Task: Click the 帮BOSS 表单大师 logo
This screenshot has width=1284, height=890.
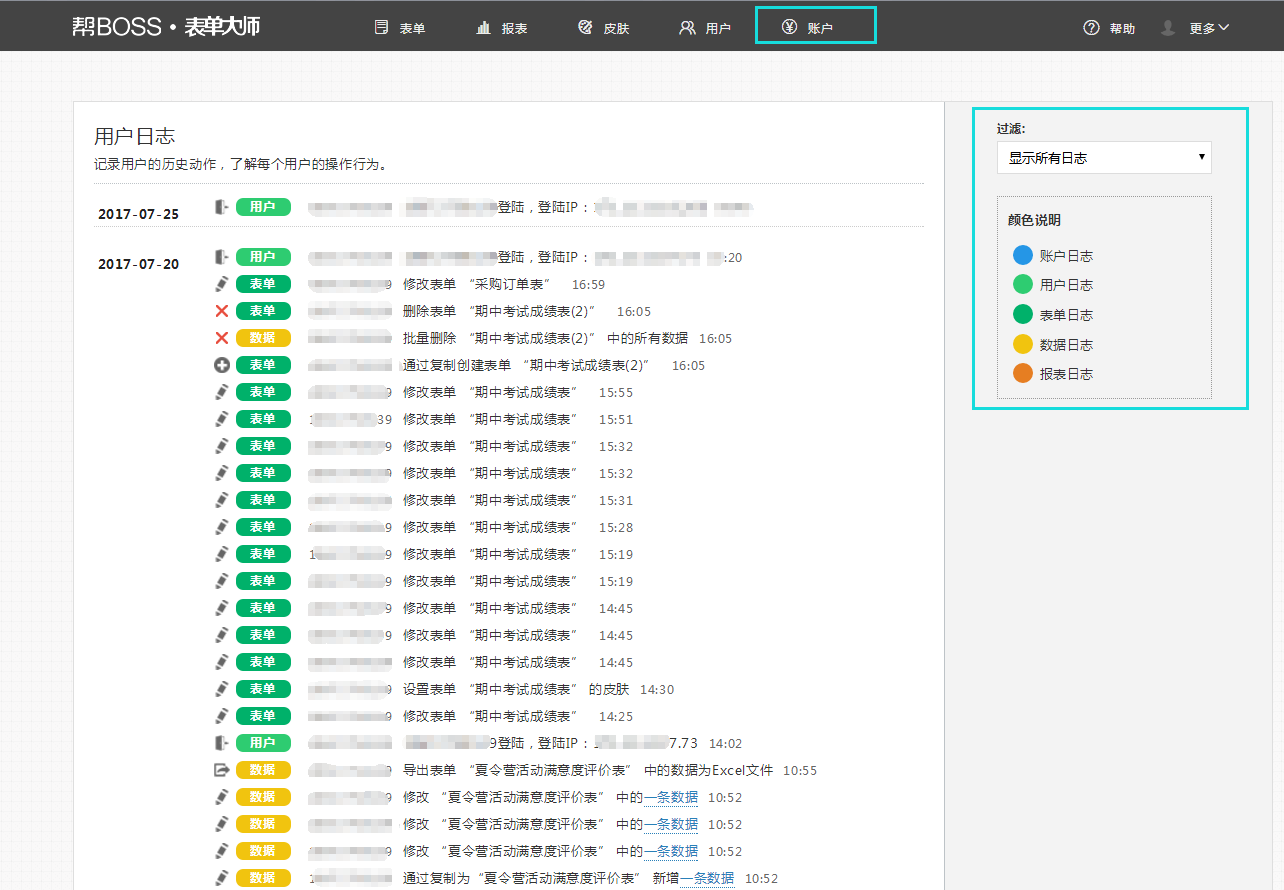Action: pos(166,26)
